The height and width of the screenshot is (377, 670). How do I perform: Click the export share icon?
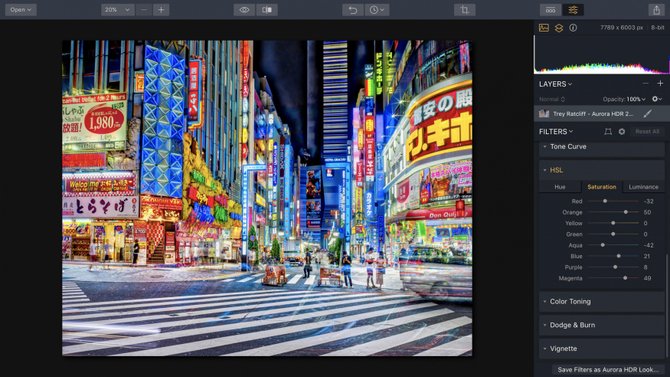[x=656, y=10]
